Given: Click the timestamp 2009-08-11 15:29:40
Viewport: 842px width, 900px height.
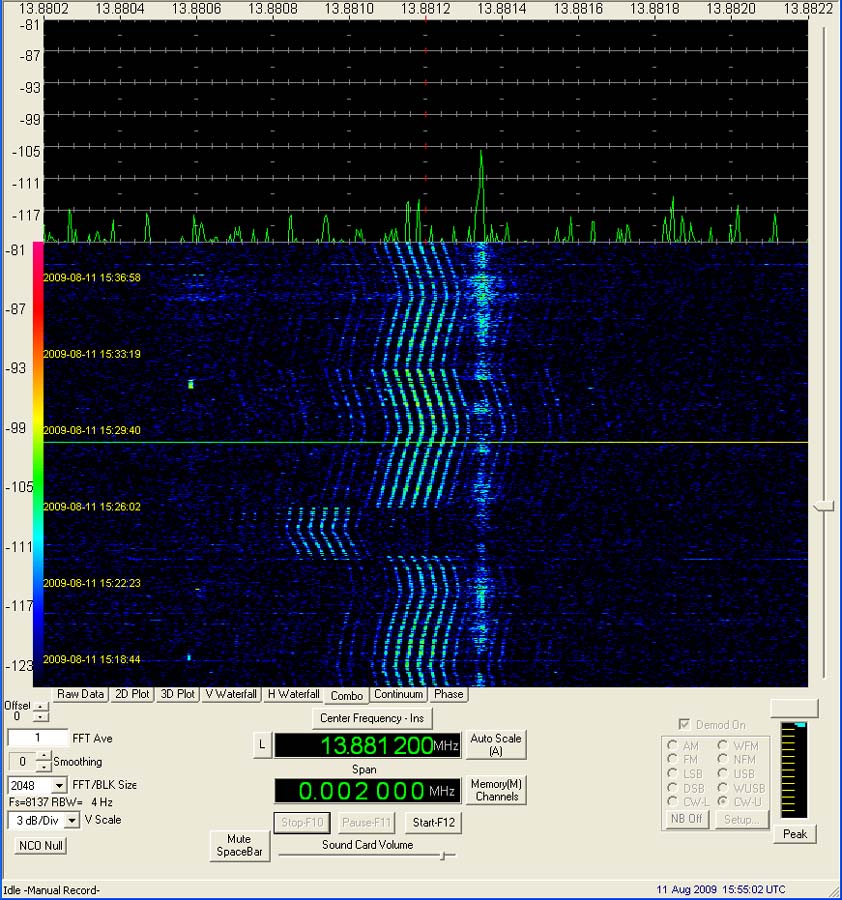Looking at the screenshot, I should 92,430.
